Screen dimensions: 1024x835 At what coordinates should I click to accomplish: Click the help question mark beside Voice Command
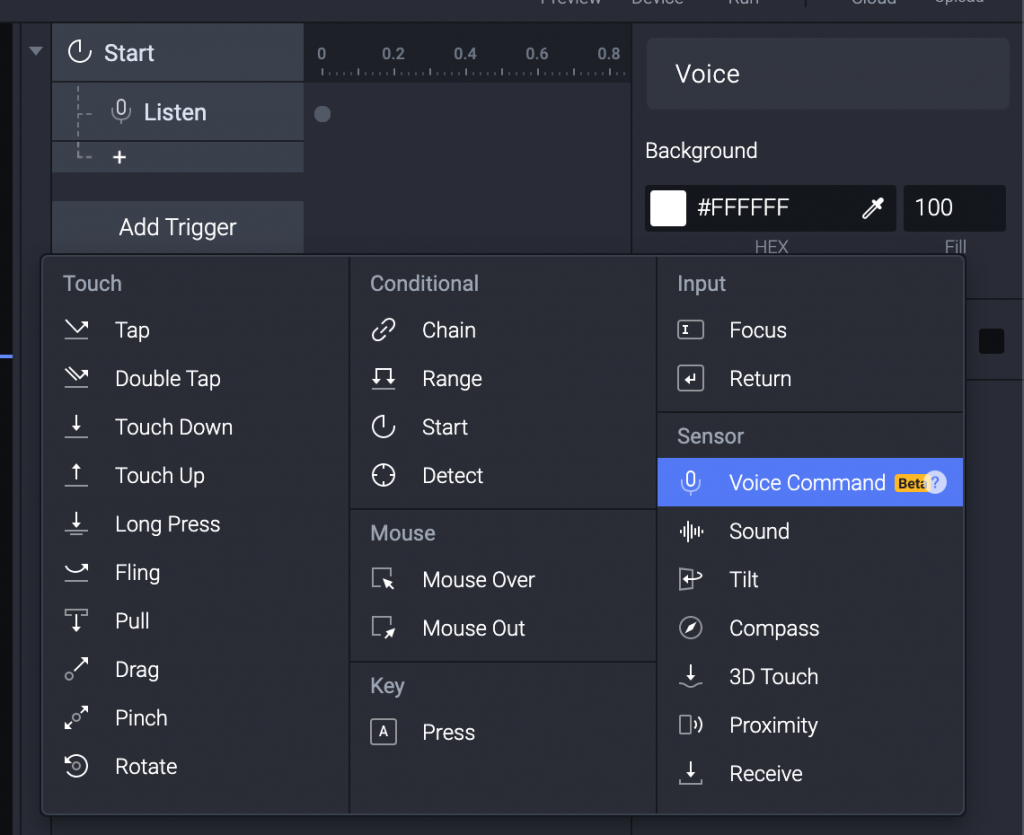coord(935,483)
